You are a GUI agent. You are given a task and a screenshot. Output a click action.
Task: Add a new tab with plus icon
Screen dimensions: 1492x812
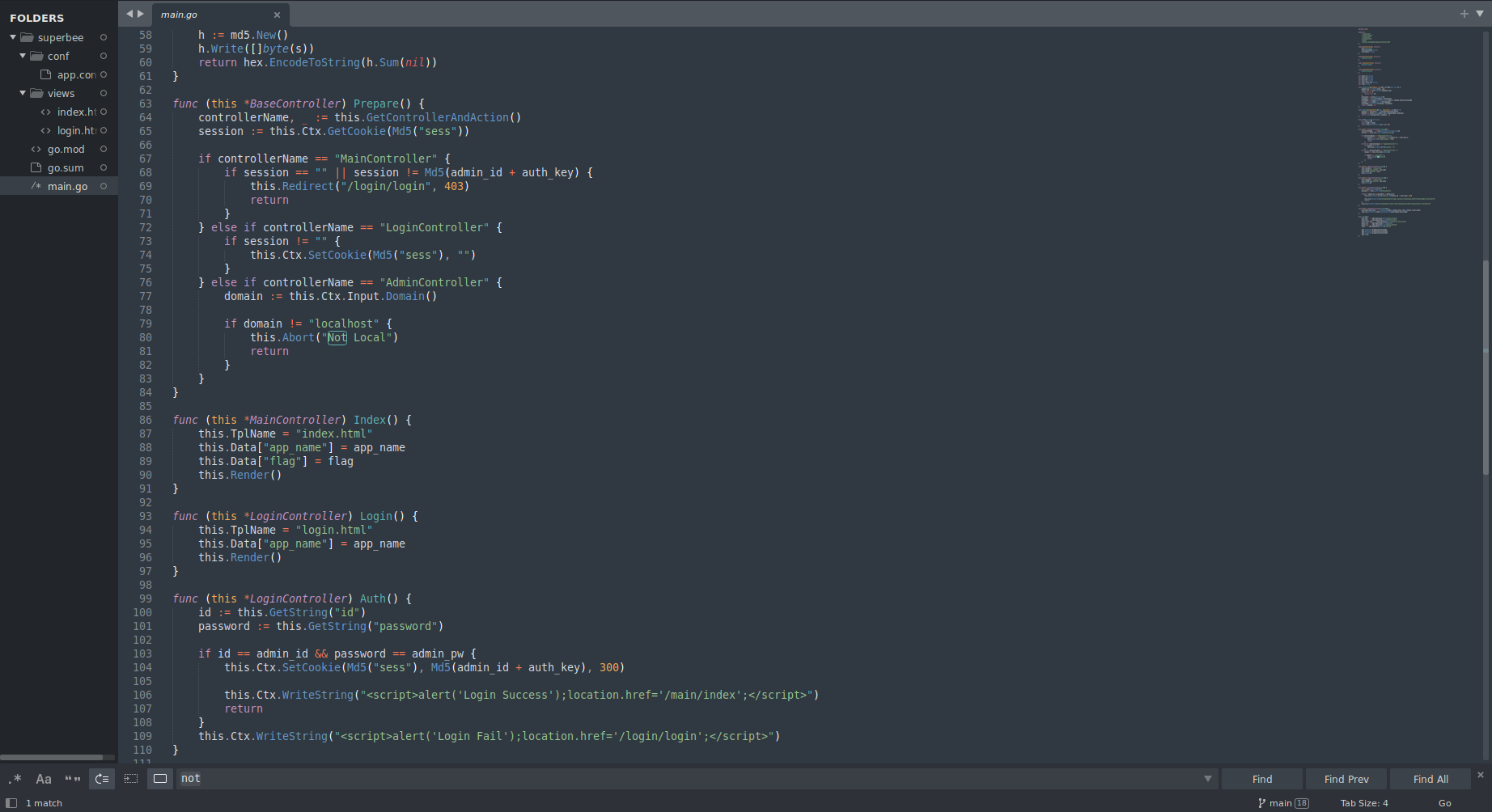pyautogui.click(x=1464, y=14)
